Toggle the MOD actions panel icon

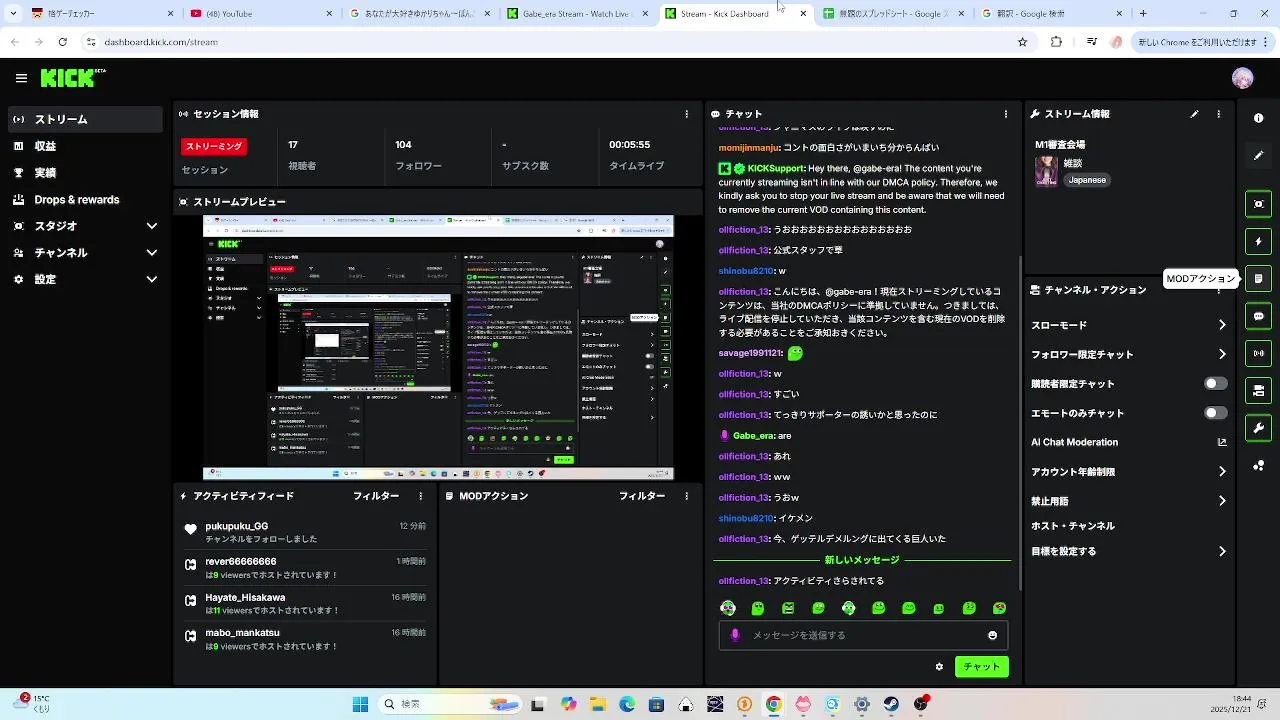click(1258, 279)
